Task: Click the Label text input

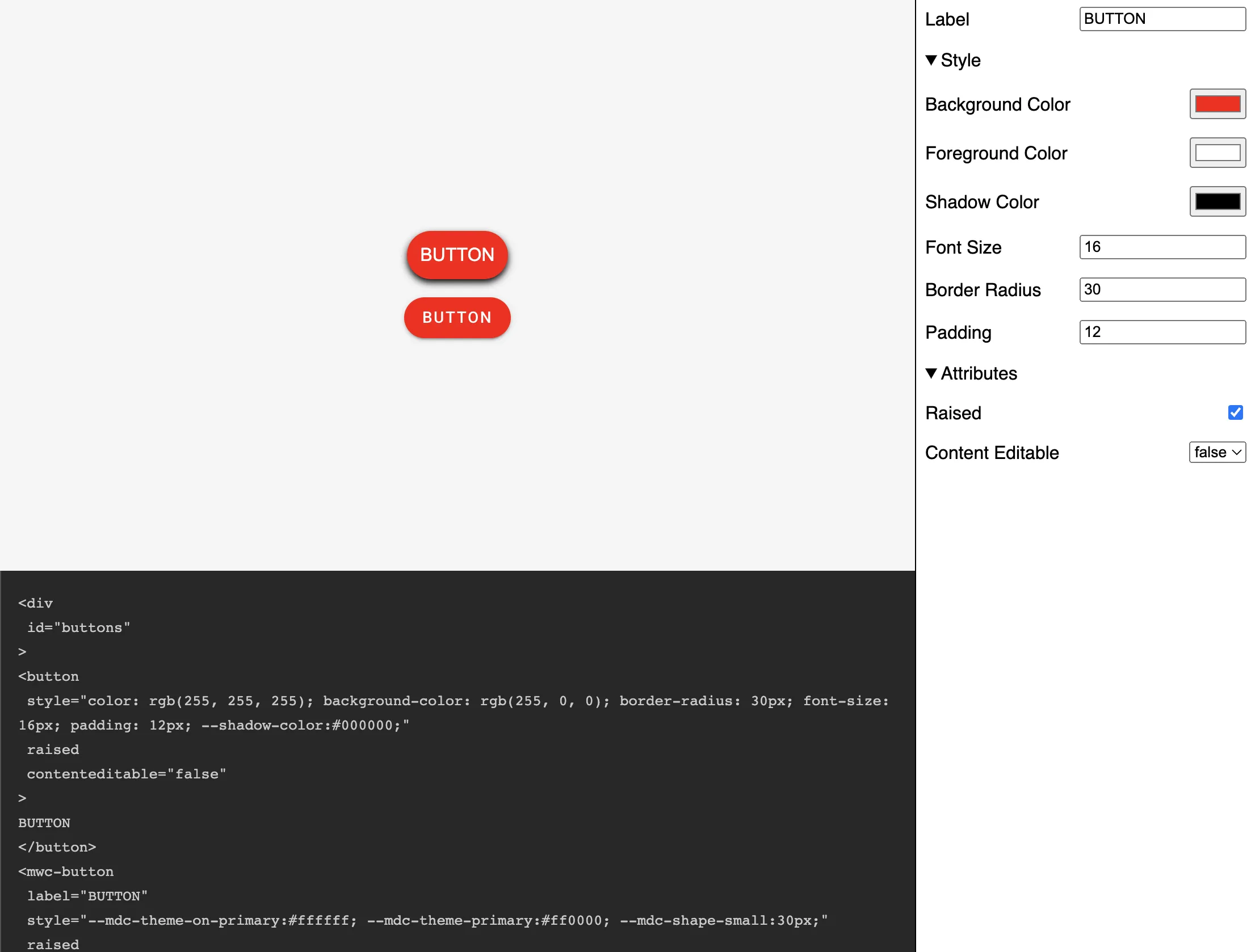Action: click(x=1161, y=19)
